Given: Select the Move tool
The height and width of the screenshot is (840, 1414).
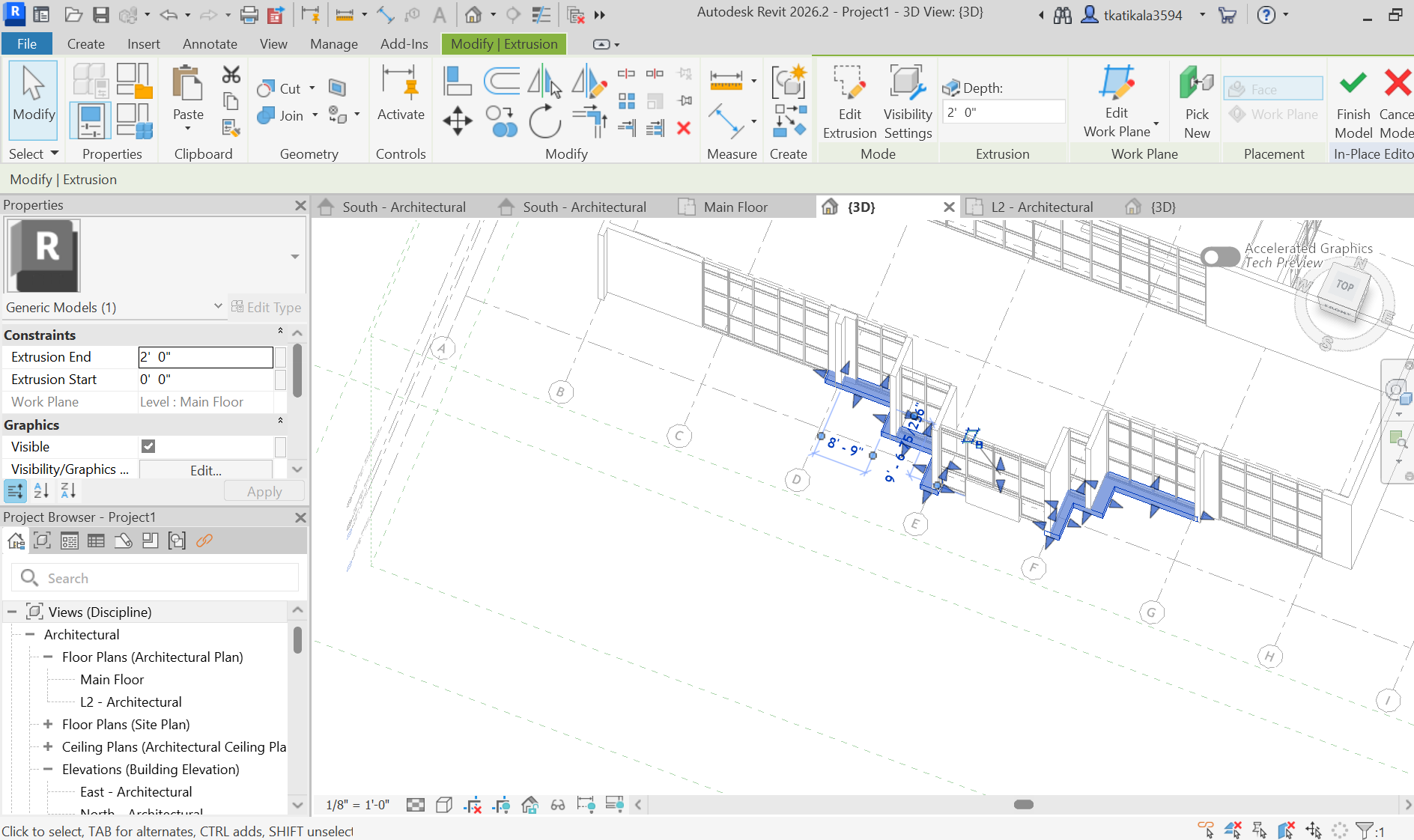Looking at the screenshot, I should (x=457, y=121).
